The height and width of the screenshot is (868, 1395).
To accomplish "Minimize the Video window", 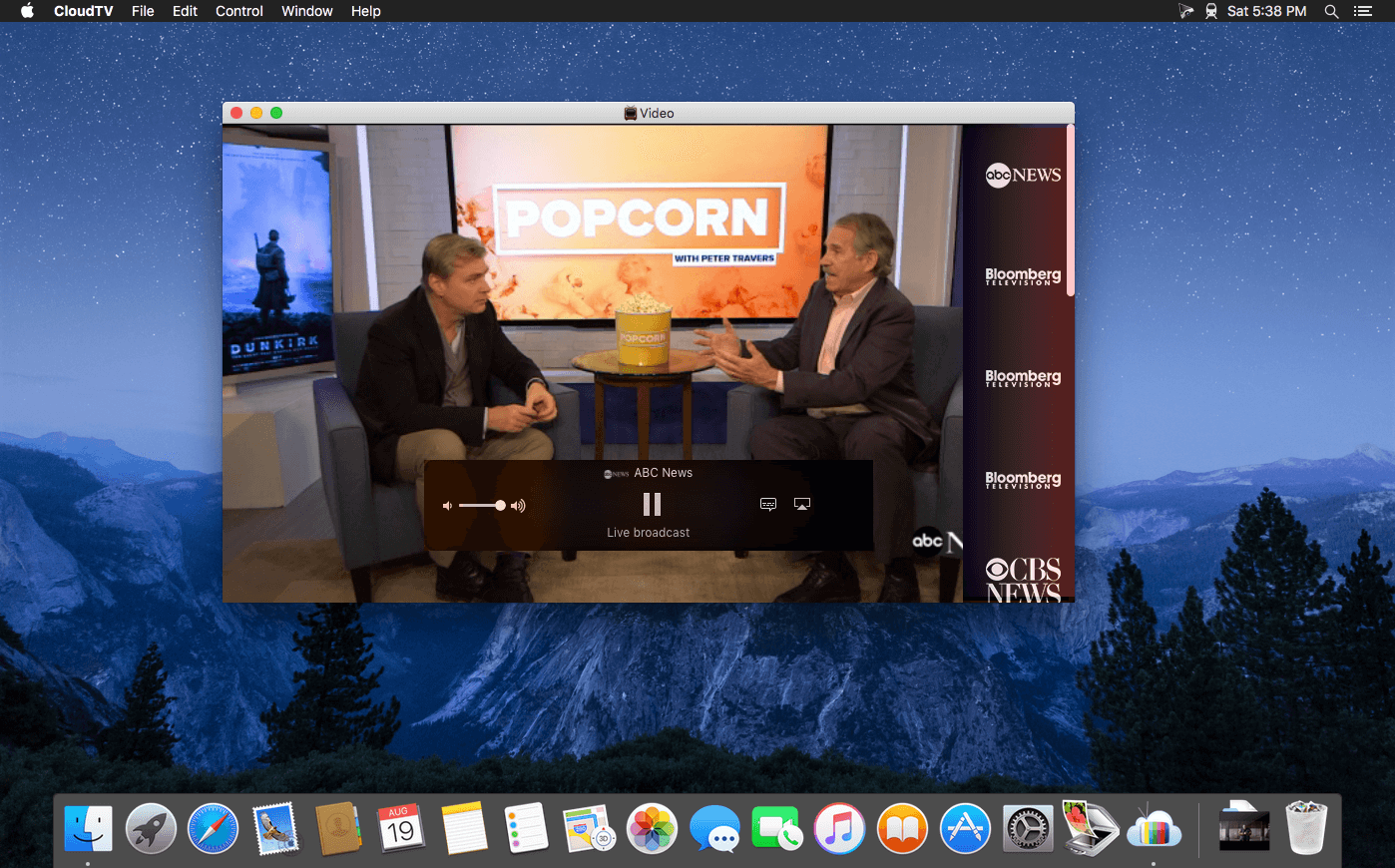I will click(x=256, y=113).
